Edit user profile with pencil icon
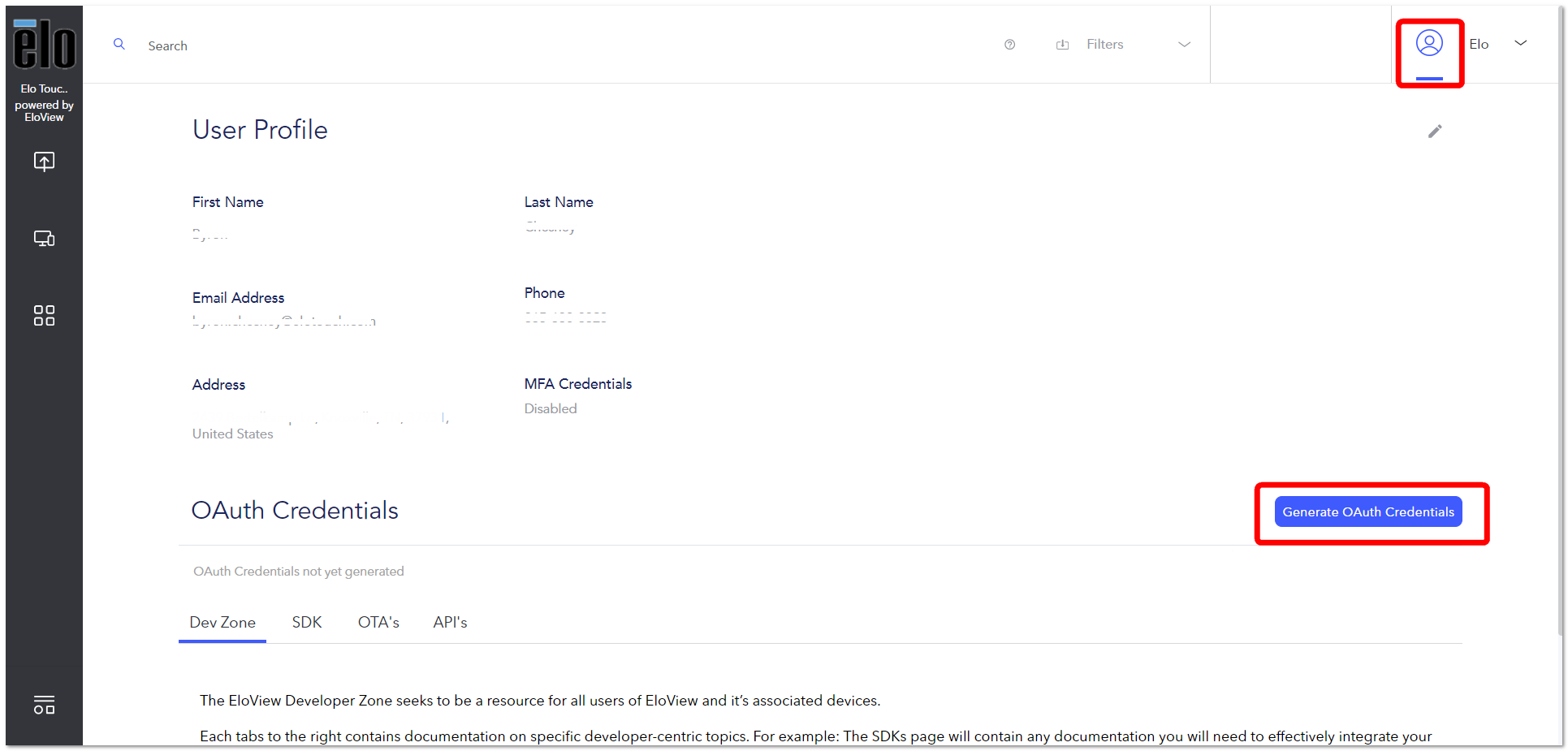 (1435, 131)
